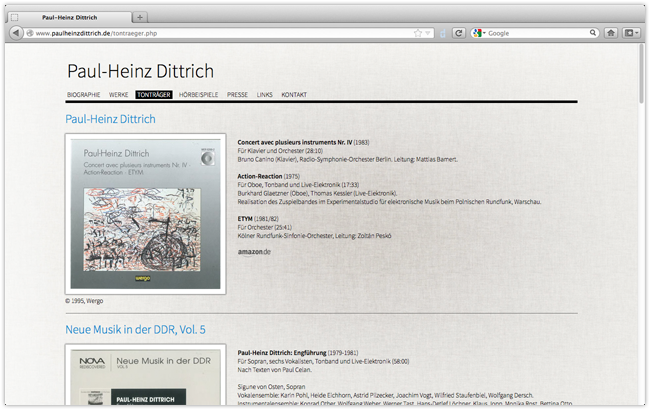Screen dimensions: 650x410
Task: Click the Concert avec plusieurs instruments Nr. IV title
Action: [295, 143]
